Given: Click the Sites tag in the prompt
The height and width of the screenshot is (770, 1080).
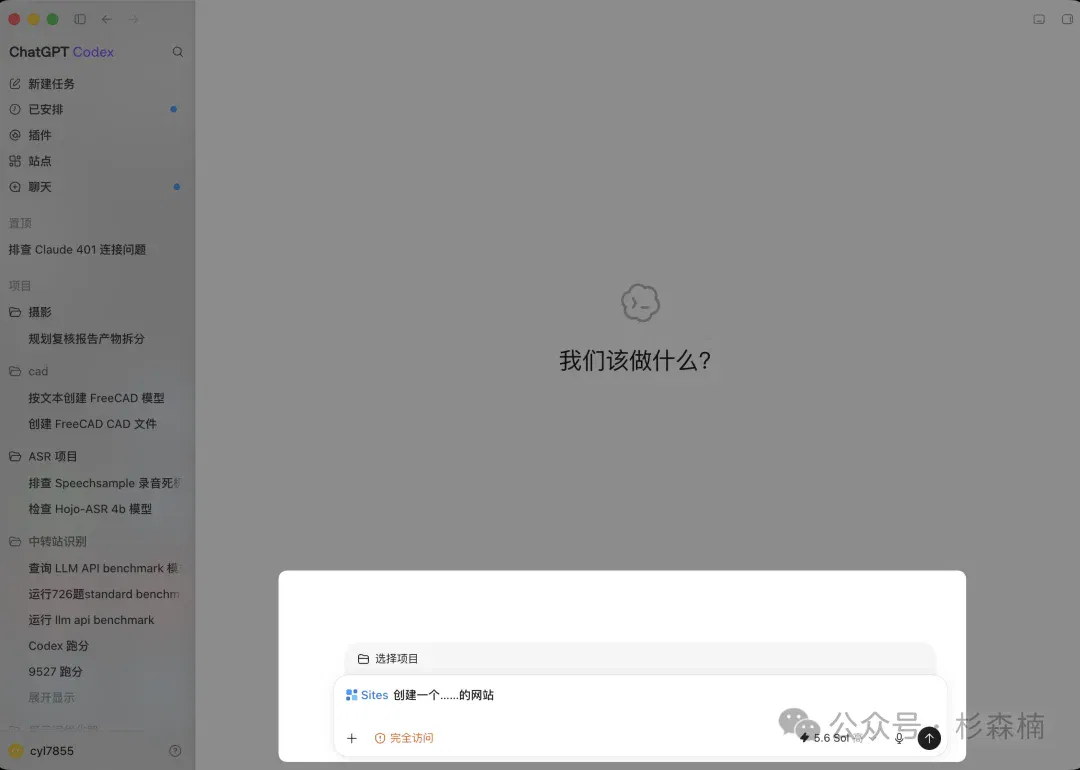Looking at the screenshot, I should [367, 696].
